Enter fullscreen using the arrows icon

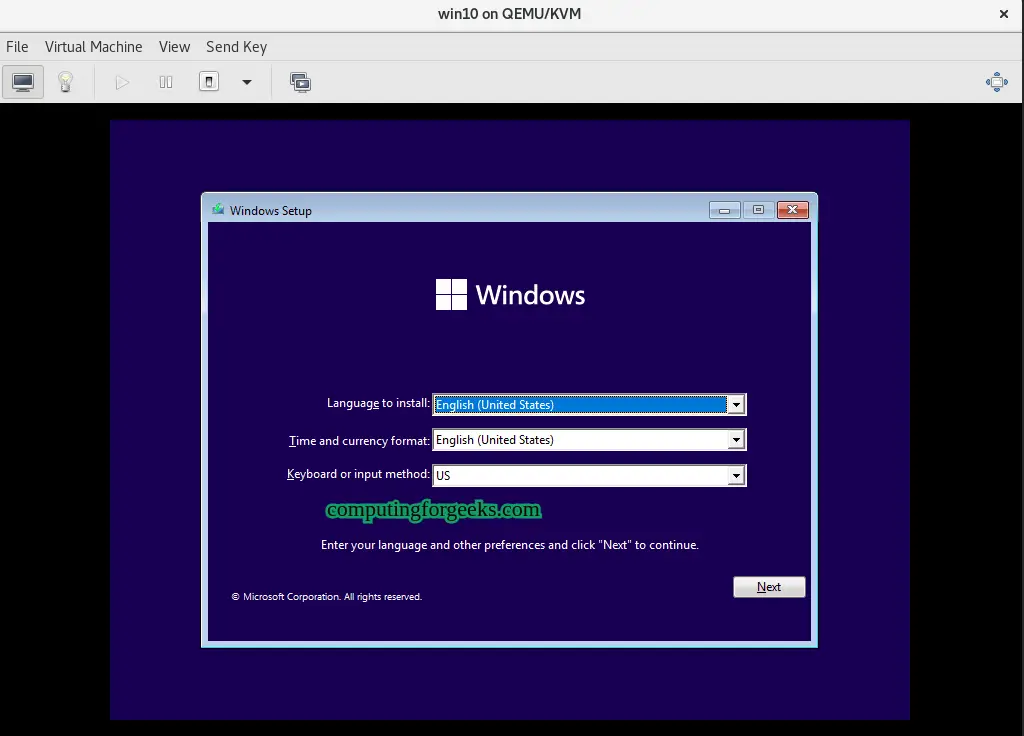[996, 82]
